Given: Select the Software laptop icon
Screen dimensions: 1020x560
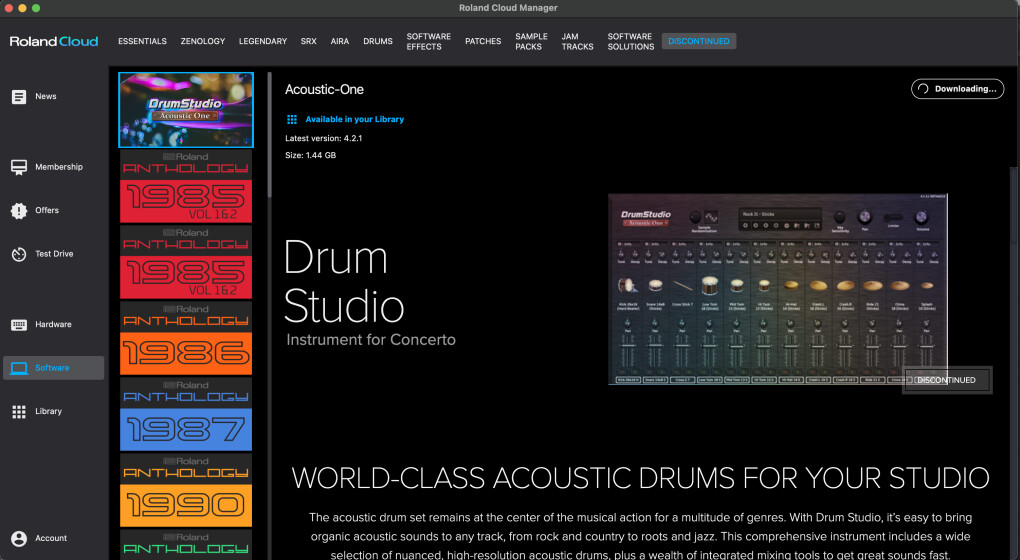Looking at the screenshot, I should pyautogui.click(x=19, y=368).
